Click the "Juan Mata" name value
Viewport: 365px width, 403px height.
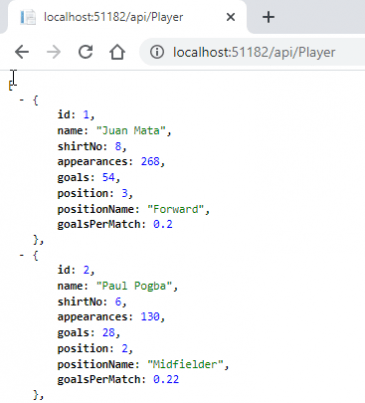coord(131,130)
